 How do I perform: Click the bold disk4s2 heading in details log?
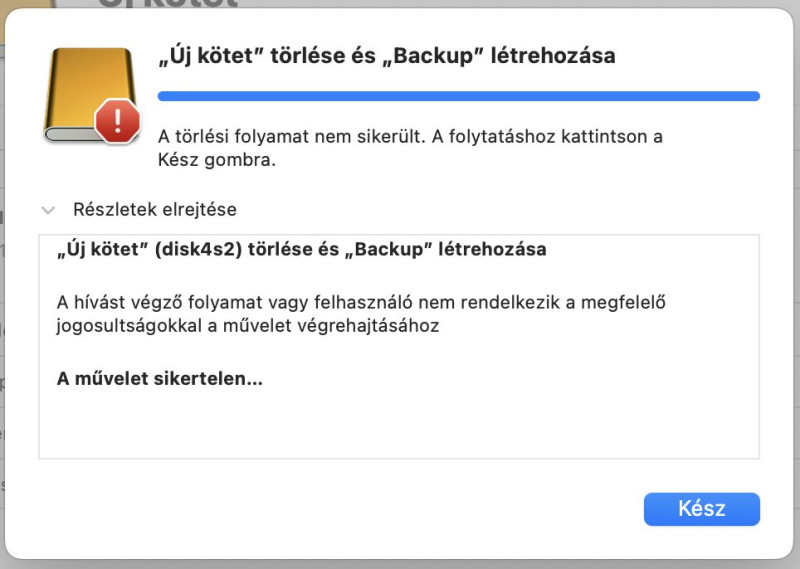(x=302, y=249)
